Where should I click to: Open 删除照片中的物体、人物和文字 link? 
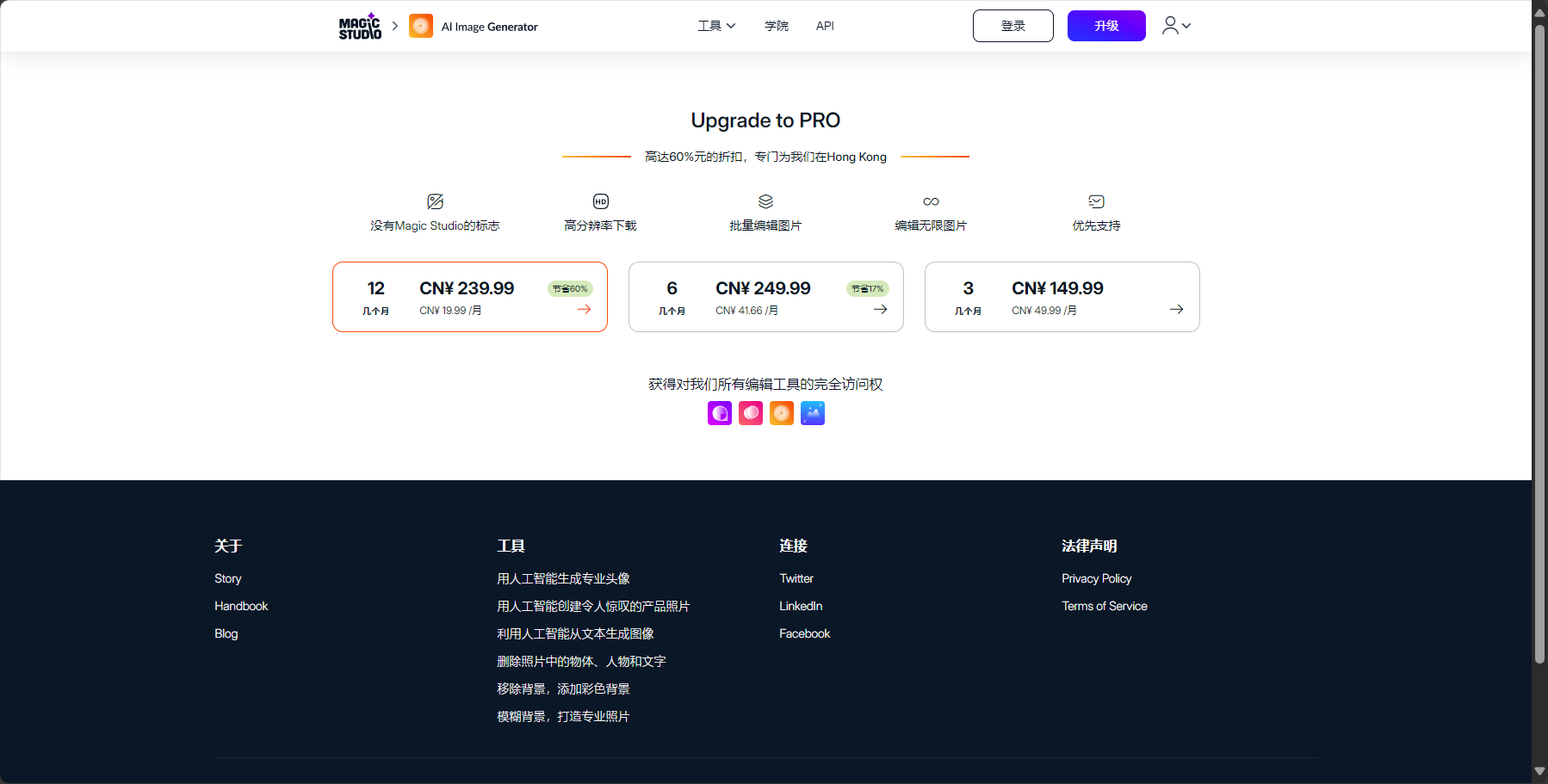[581, 661]
